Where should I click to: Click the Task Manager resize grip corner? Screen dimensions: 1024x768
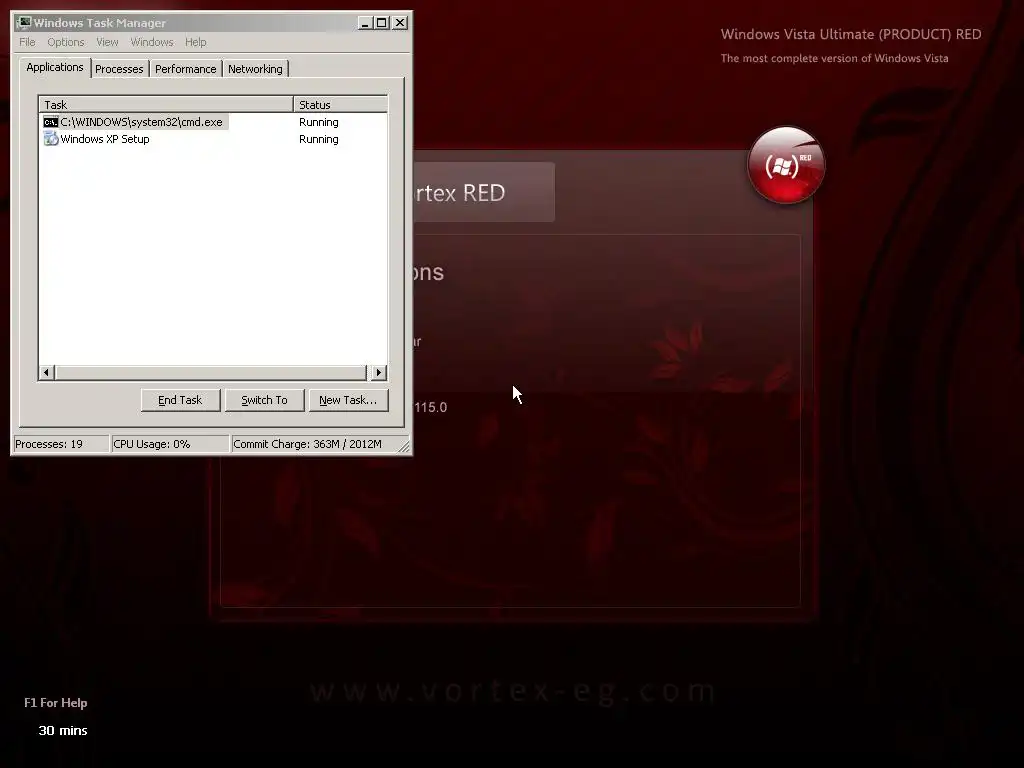tap(404, 447)
